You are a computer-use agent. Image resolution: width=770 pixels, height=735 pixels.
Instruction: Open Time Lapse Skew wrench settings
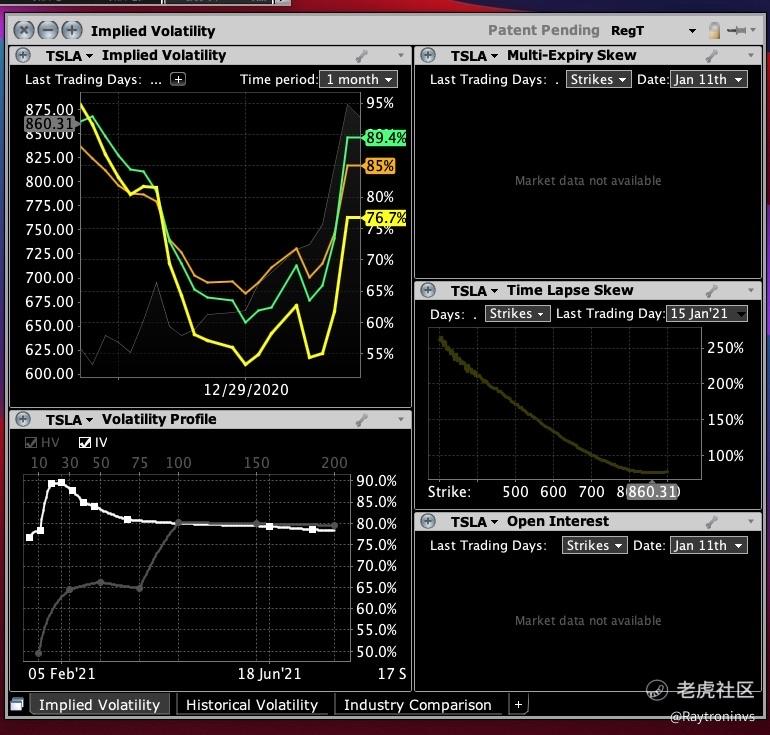click(712, 291)
